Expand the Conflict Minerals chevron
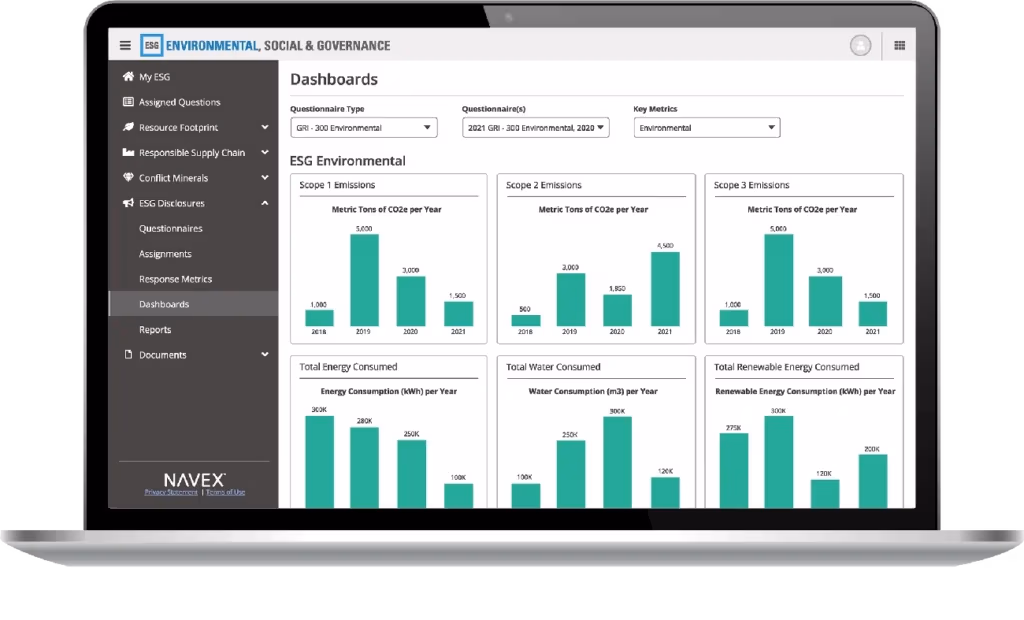The height and width of the screenshot is (620, 1024). coord(264,178)
